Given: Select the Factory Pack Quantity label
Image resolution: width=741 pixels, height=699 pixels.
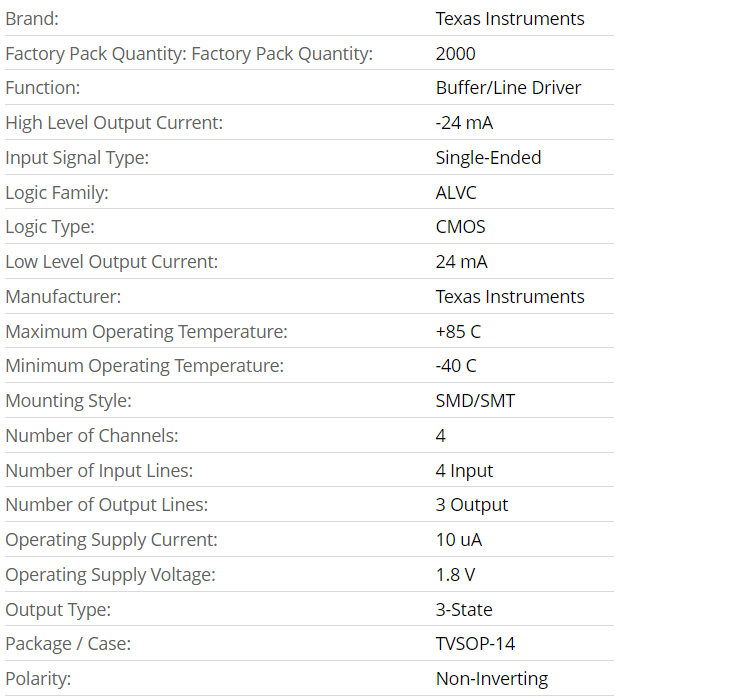Looking at the screenshot, I should 189,54.
